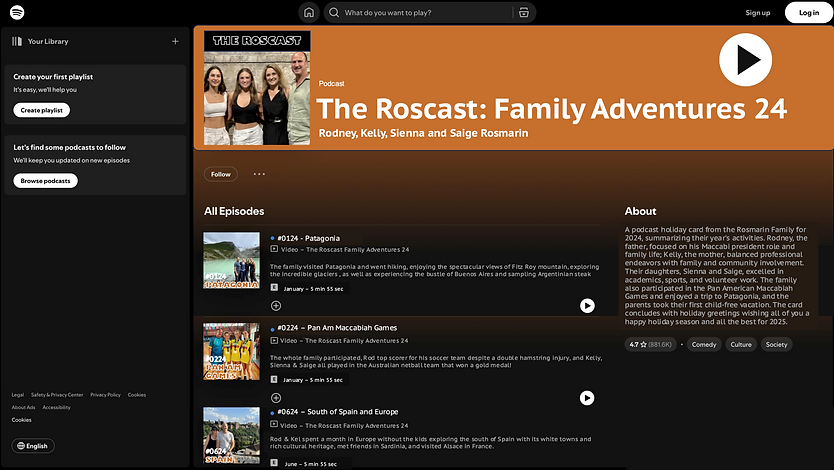
Task: Play the Pan Am Maccabiah Games episode
Action: point(587,398)
